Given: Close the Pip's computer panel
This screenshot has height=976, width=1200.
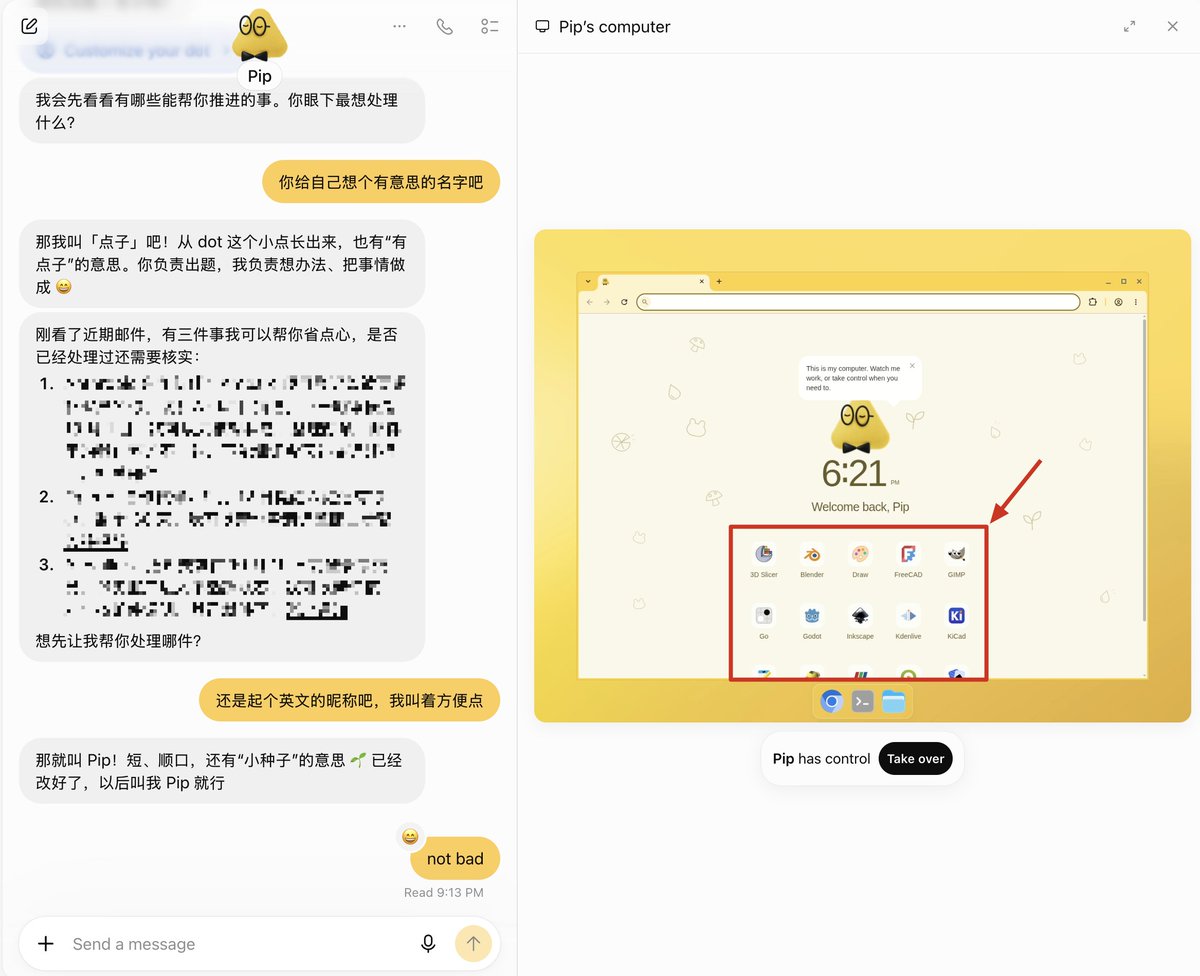Looking at the screenshot, I should tap(1173, 27).
